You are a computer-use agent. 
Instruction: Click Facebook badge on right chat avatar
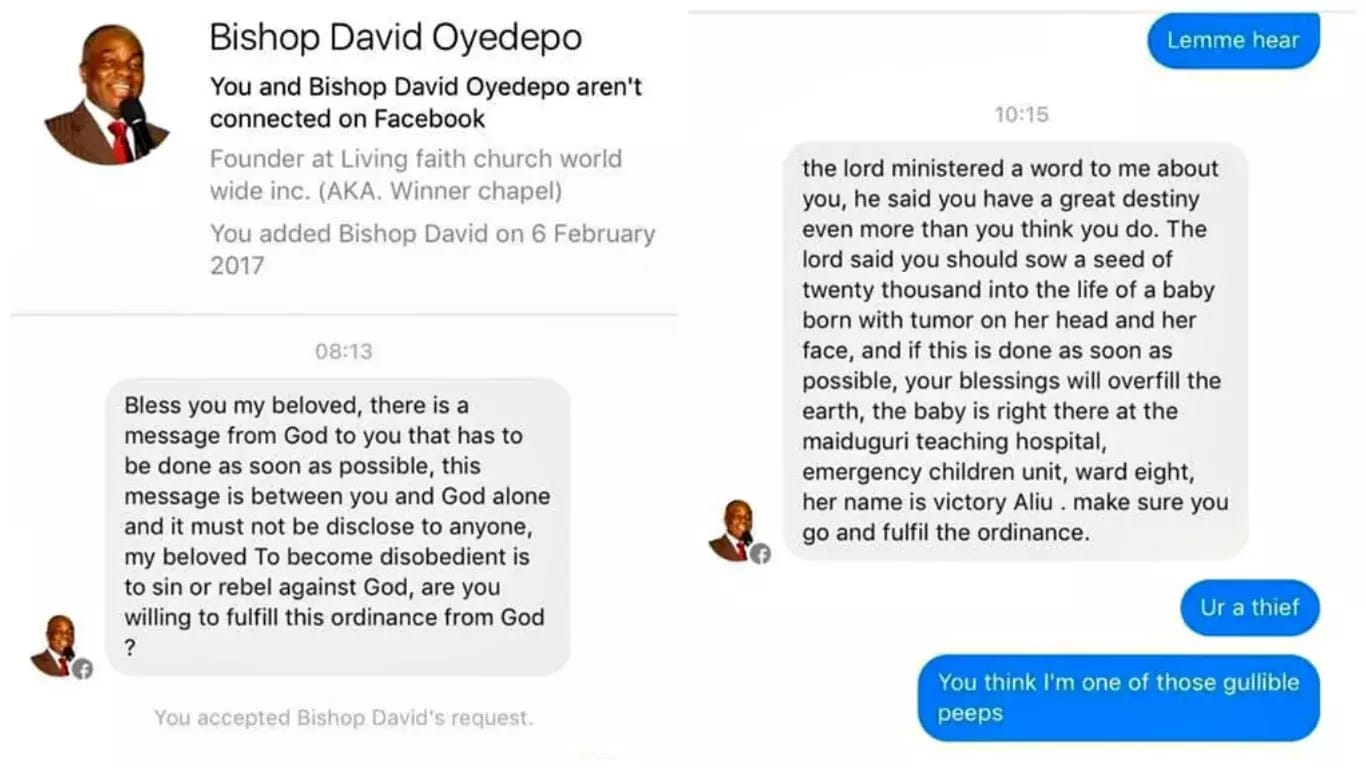point(761,553)
